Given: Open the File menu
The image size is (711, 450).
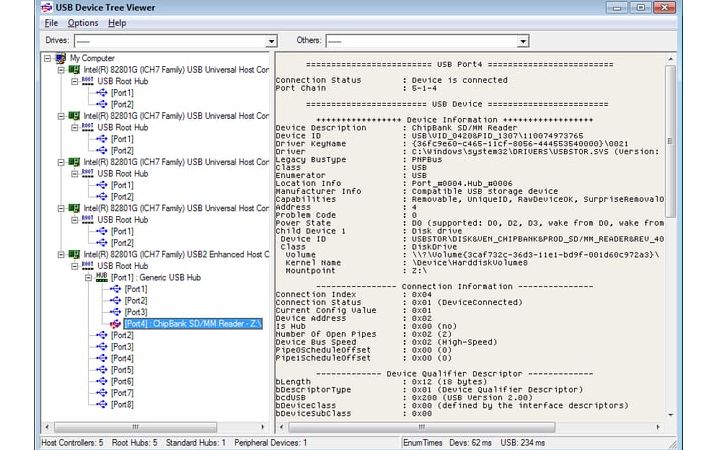Looking at the screenshot, I should [51, 23].
